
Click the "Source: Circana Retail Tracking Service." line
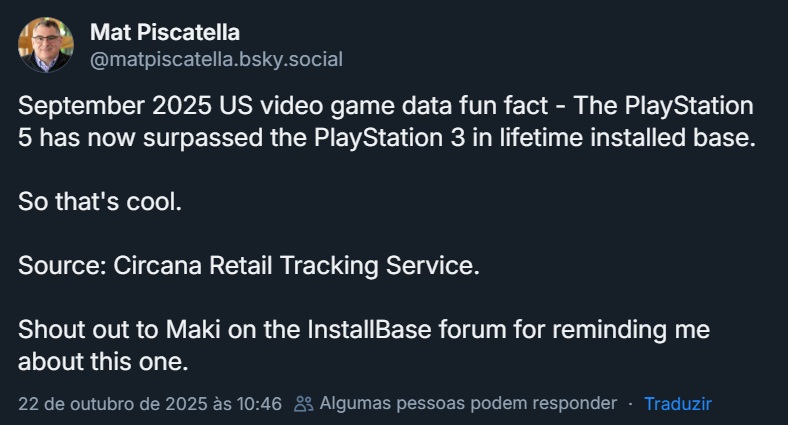click(x=250, y=266)
